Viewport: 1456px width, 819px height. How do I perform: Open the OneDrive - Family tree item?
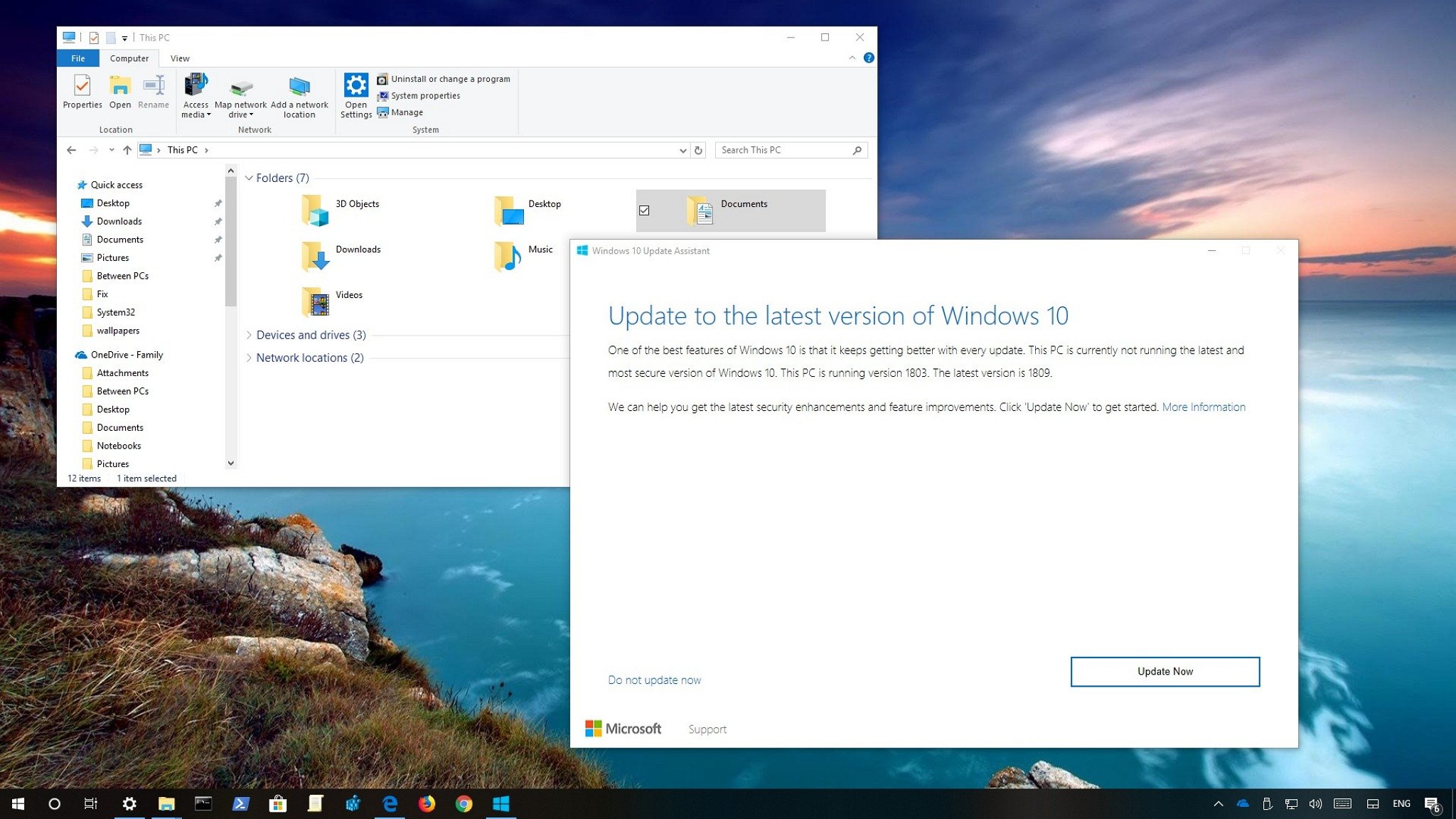(x=127, y=354)
